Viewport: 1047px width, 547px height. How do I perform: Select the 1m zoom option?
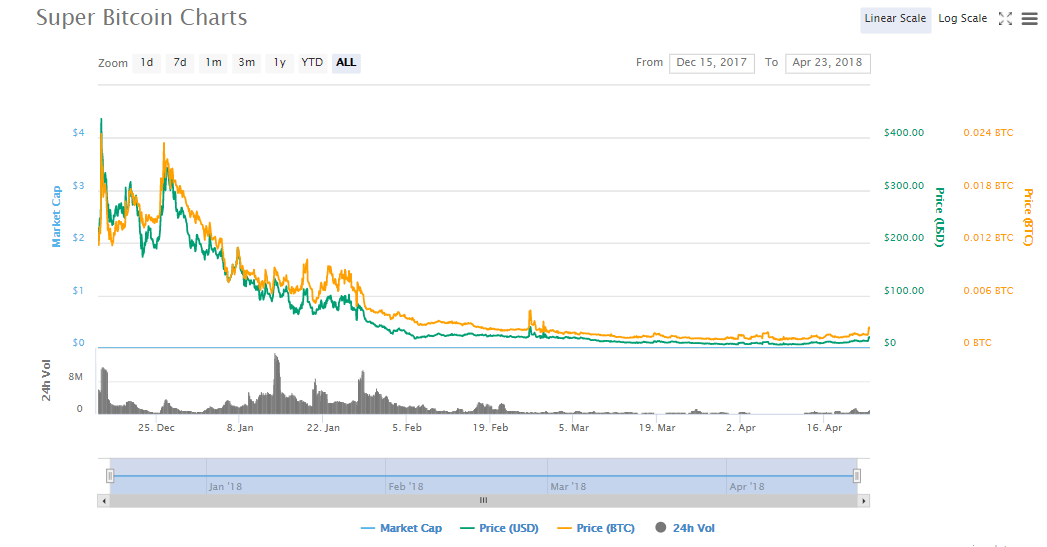pyautogui.click(x=213, y=63)
